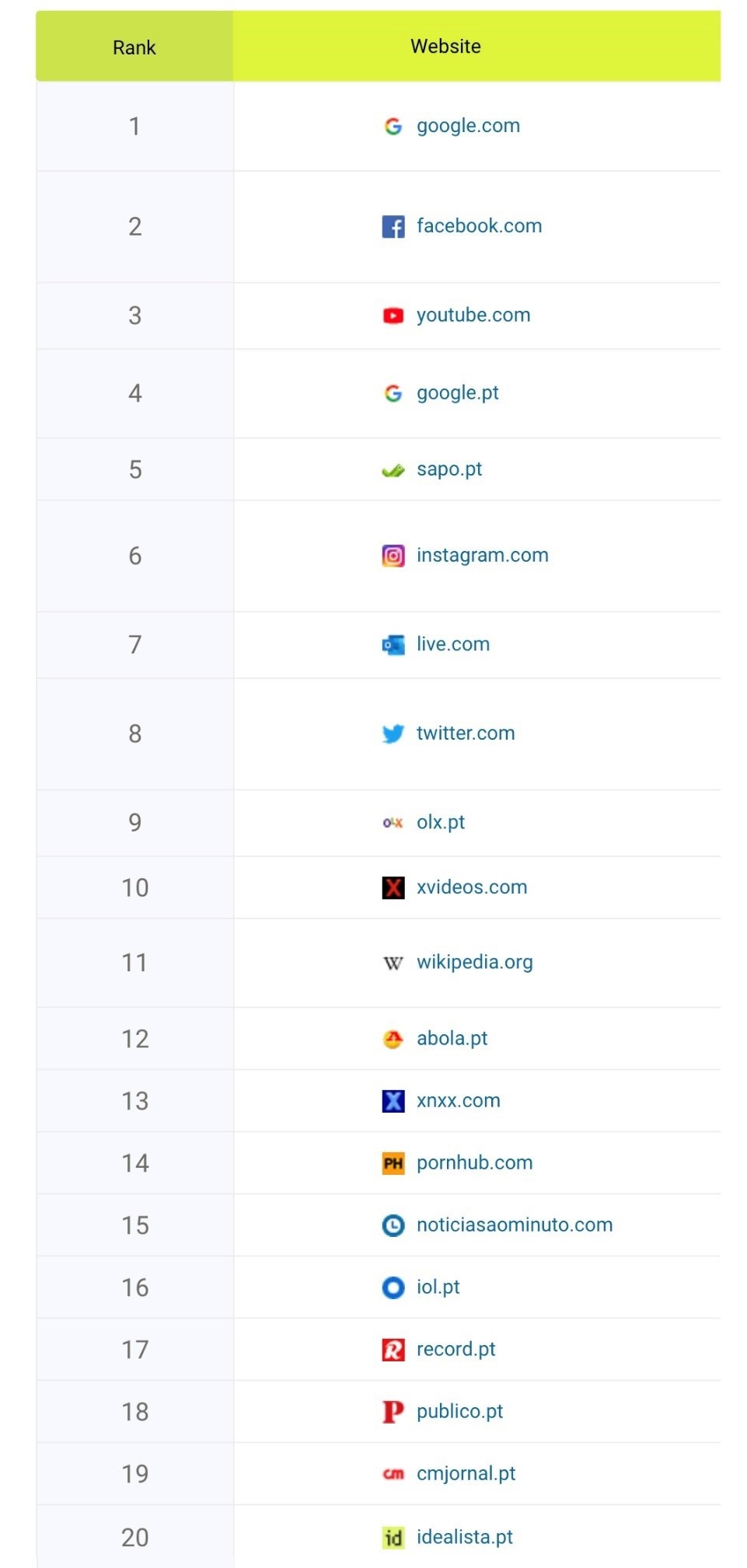This screenshot has height=1568, width=747.
Task: Click the Facebook logo icon
Action: pos(393,227)
